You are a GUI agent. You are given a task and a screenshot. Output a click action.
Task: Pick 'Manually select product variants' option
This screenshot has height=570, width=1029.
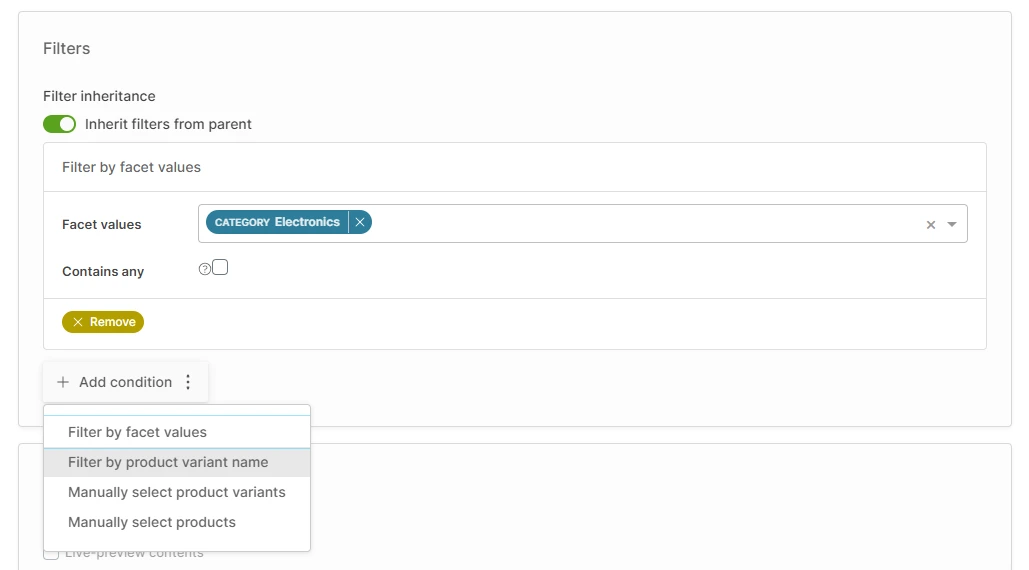click(177, 492)
